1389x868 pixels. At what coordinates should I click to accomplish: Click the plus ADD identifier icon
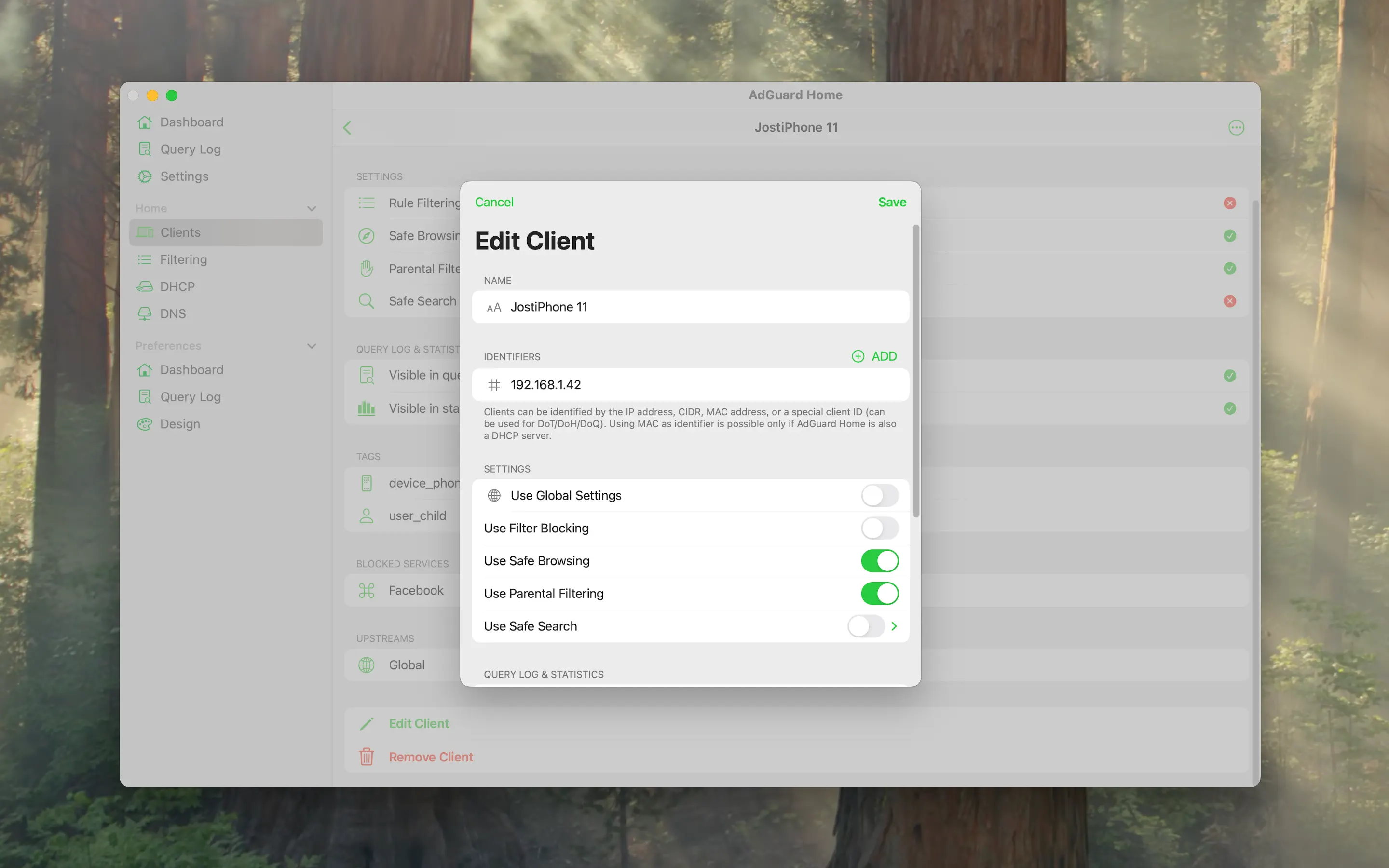point(858,356)
